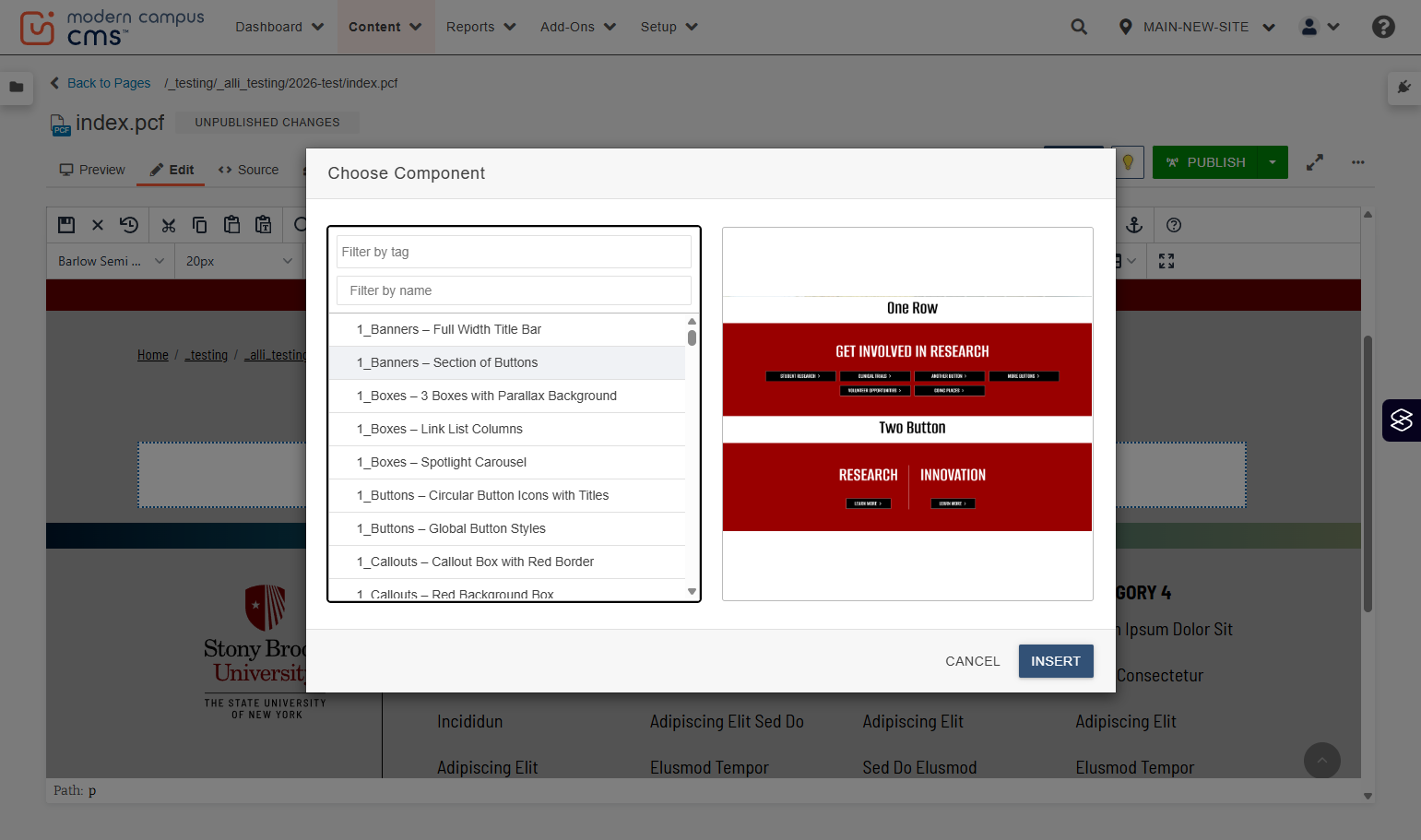Click the Adipiscing Elit Sed Do footer link
Image resolution: width=1421 pixels, height=840 pixels.
pos(727,722)
